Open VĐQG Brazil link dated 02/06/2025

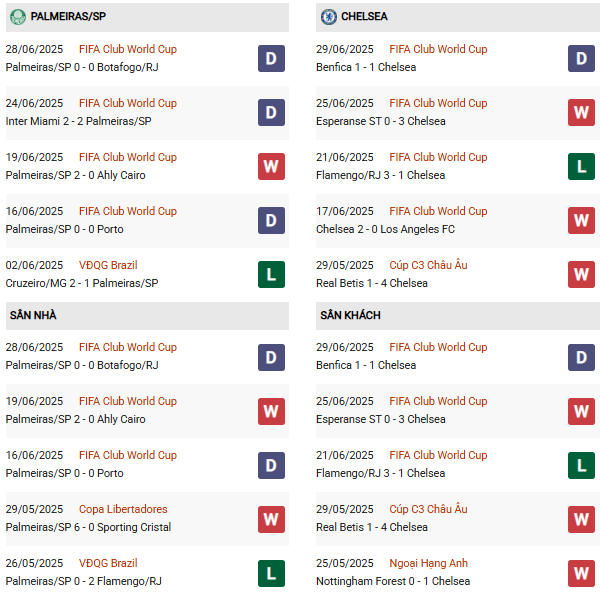[x=108, y=265]
